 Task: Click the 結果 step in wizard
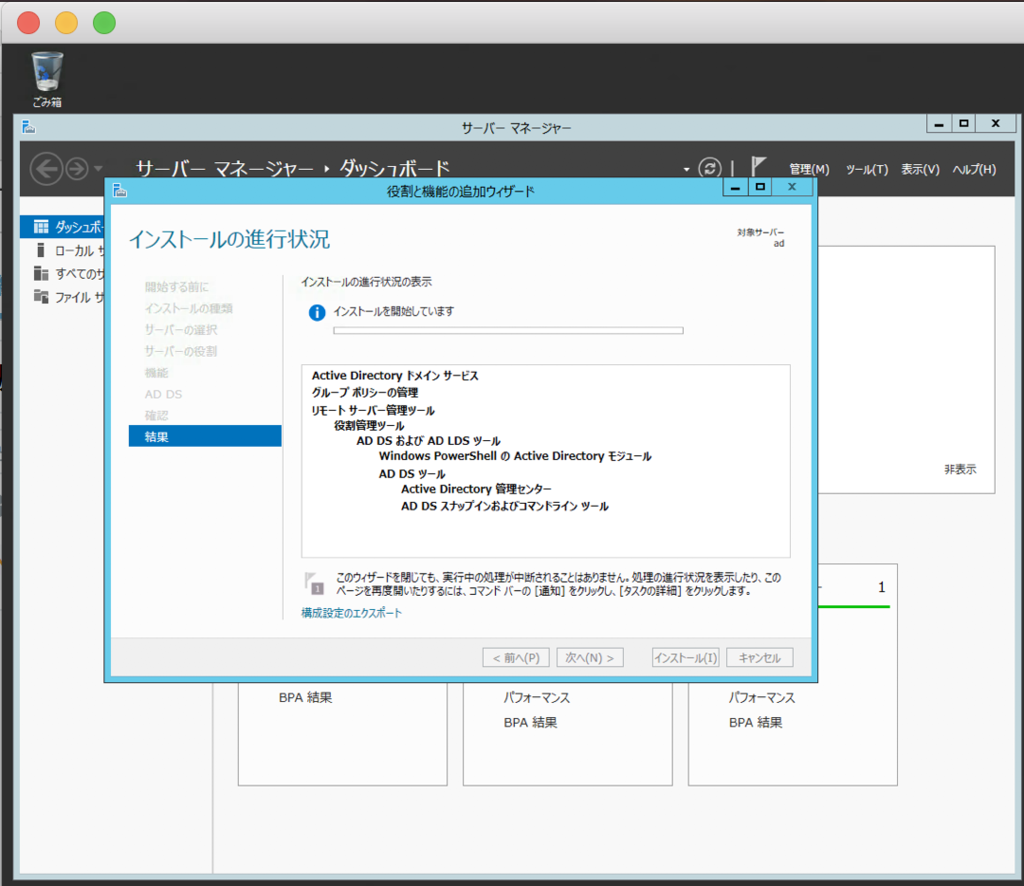[x=205, y=436]
